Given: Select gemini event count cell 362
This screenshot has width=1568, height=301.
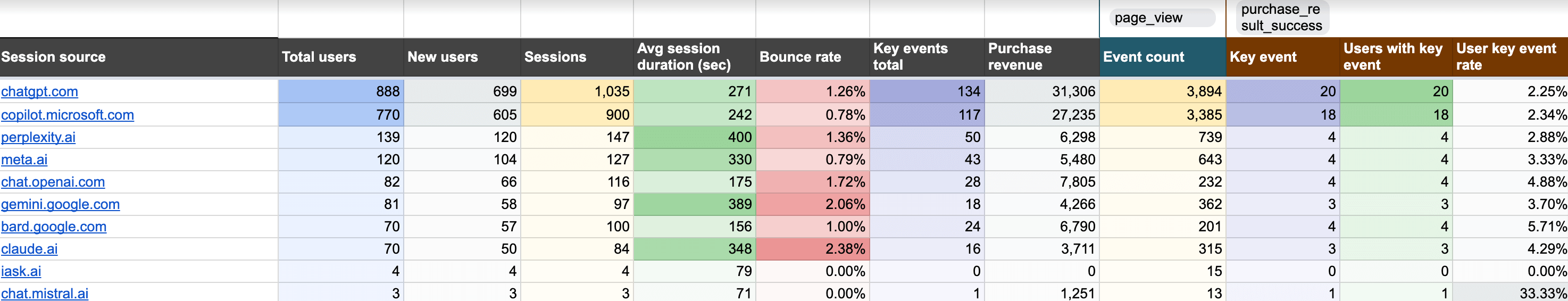Looking at the screenshot, I should (1163, 204).
